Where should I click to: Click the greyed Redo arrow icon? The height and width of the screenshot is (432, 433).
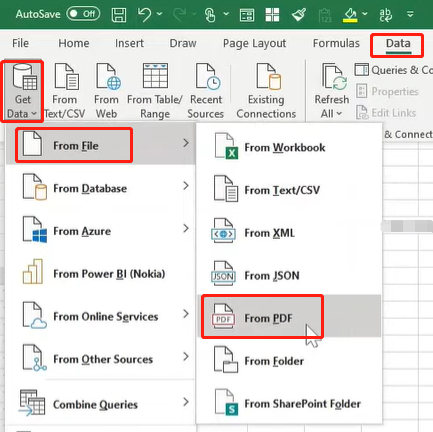tap(179, 14)
